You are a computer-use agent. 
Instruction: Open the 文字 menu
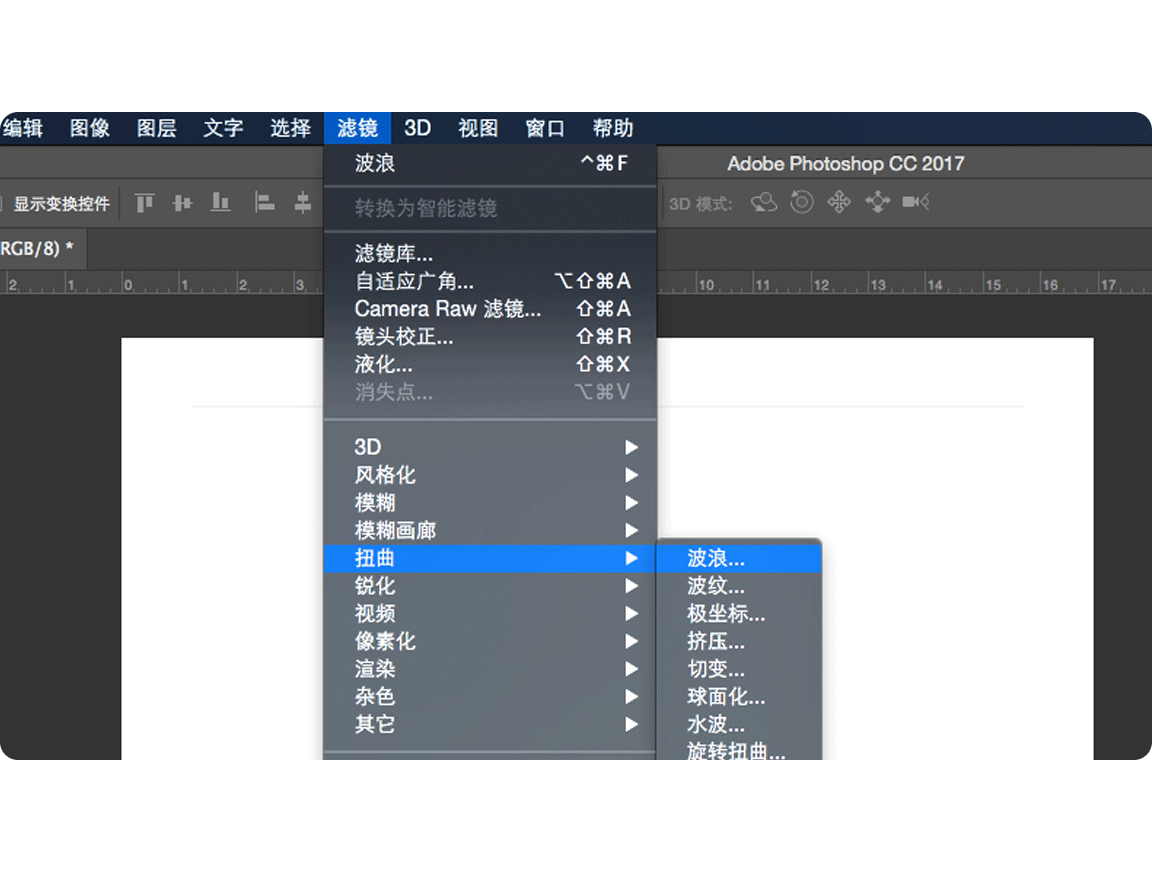click(x=223, y=129)
